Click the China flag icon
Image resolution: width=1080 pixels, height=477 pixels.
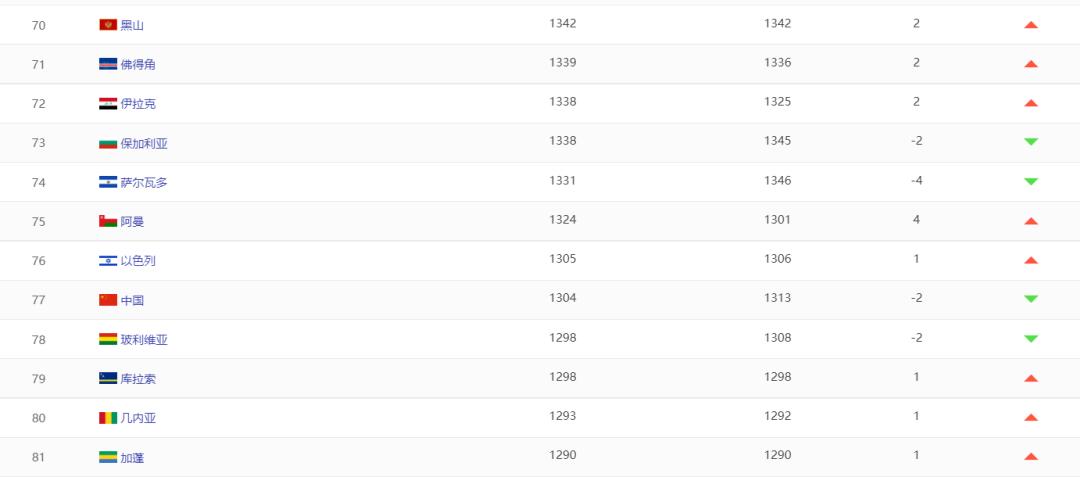click(108, 300)
